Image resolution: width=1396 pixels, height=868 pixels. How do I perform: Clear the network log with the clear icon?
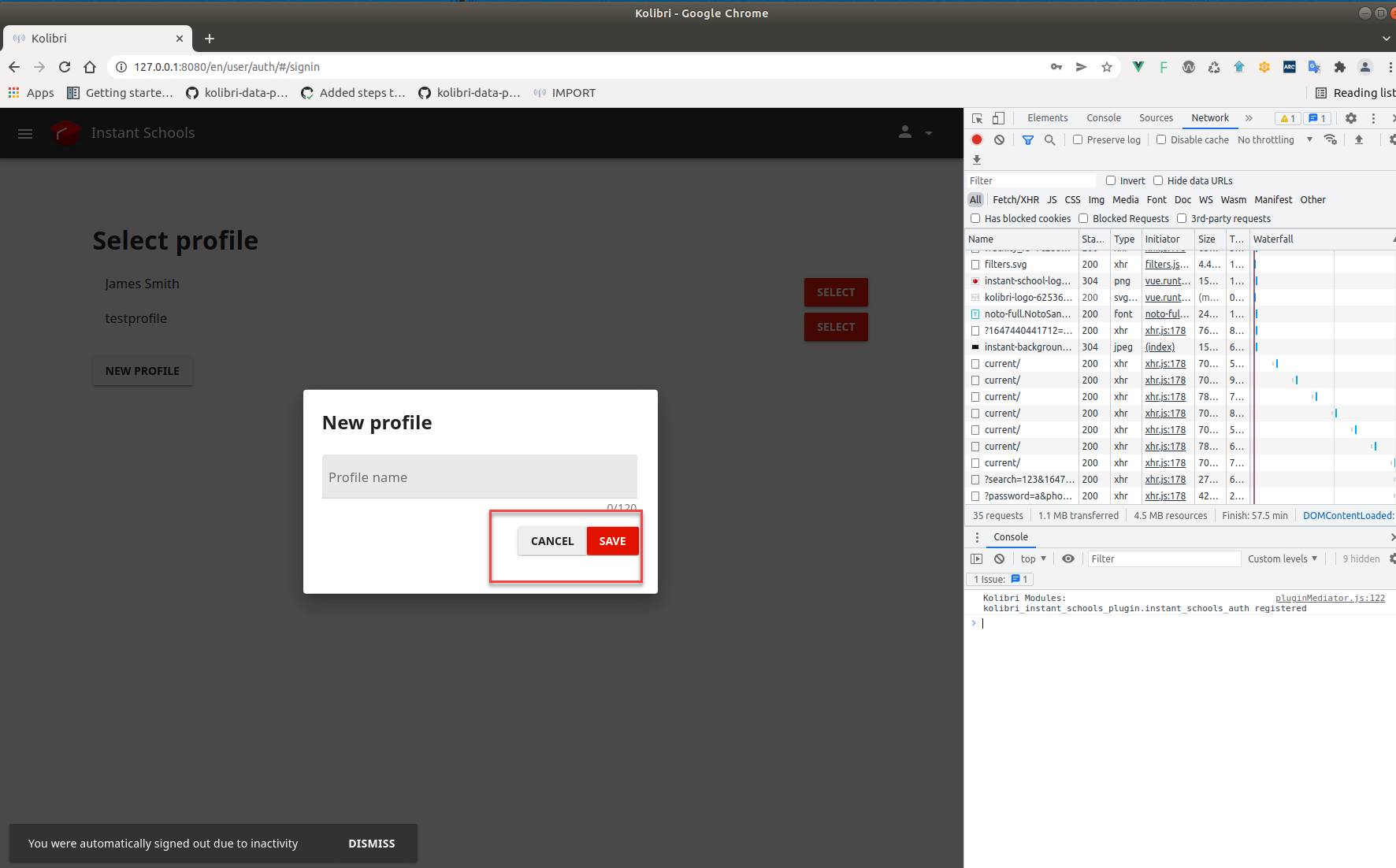(x=999, y=139)
